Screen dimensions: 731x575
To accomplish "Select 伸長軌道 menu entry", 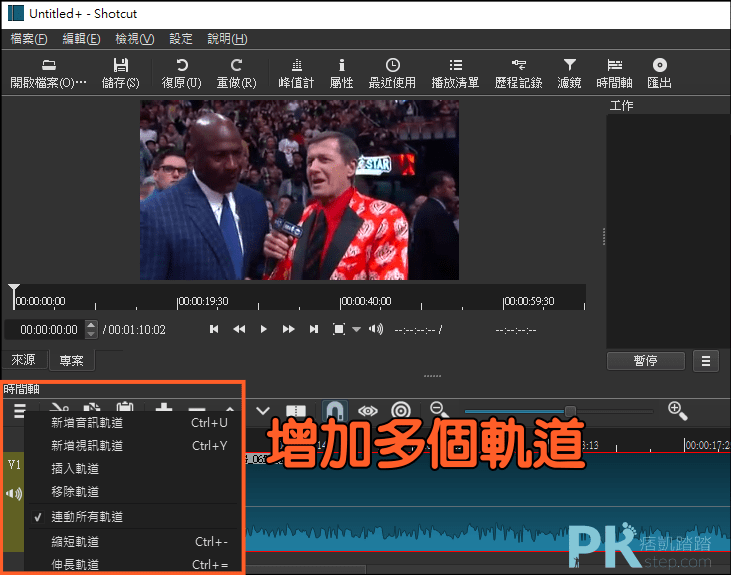I will pos(133,564).
